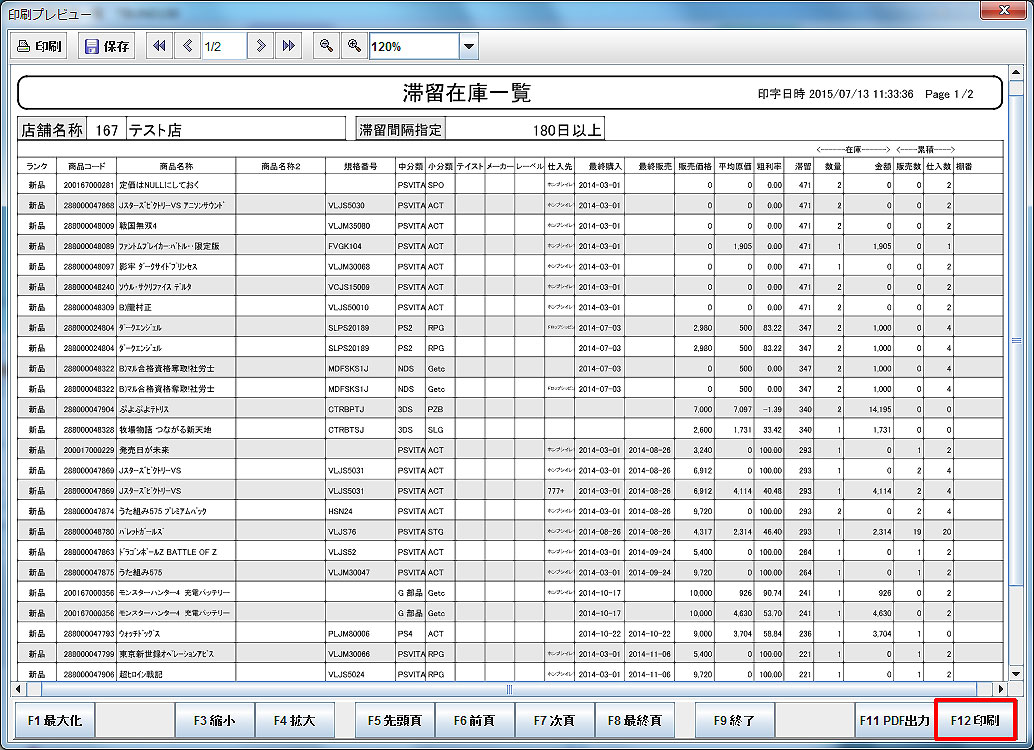Open the zoom percentage dropdown arrow
The height and width of the screenshot is (750, 1034).
pyautogui.click(x=468, y=46)
